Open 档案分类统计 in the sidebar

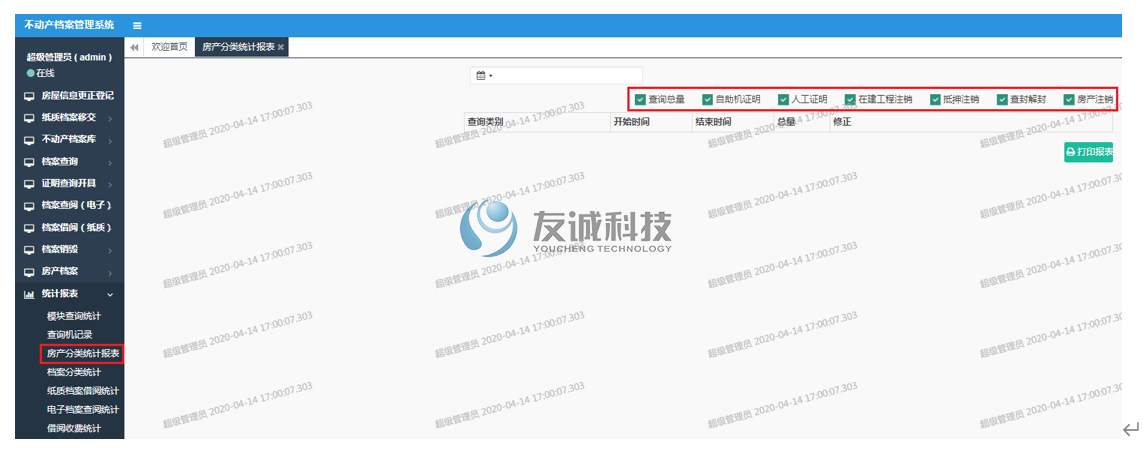click(x=74, y=372)
